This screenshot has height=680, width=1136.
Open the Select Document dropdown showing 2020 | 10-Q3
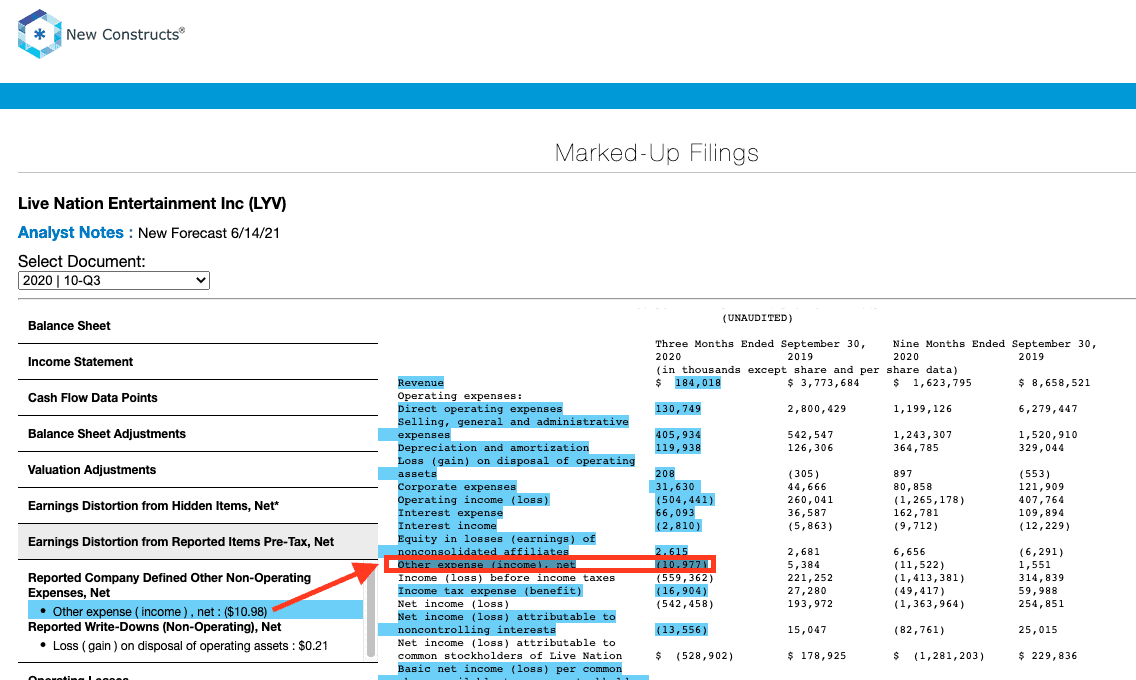pyautogui.click(x=114, y=280)
